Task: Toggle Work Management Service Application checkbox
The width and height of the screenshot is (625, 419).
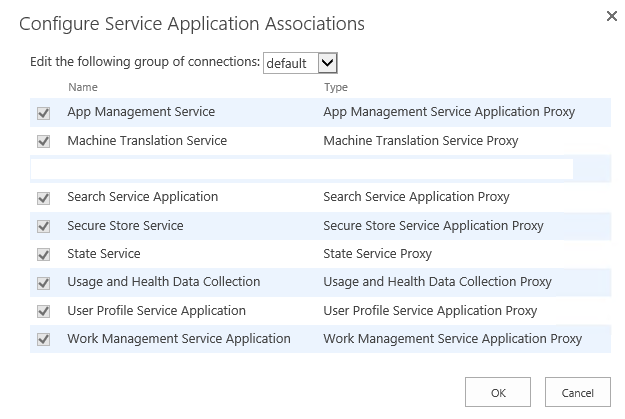Action: pos(44,340)
